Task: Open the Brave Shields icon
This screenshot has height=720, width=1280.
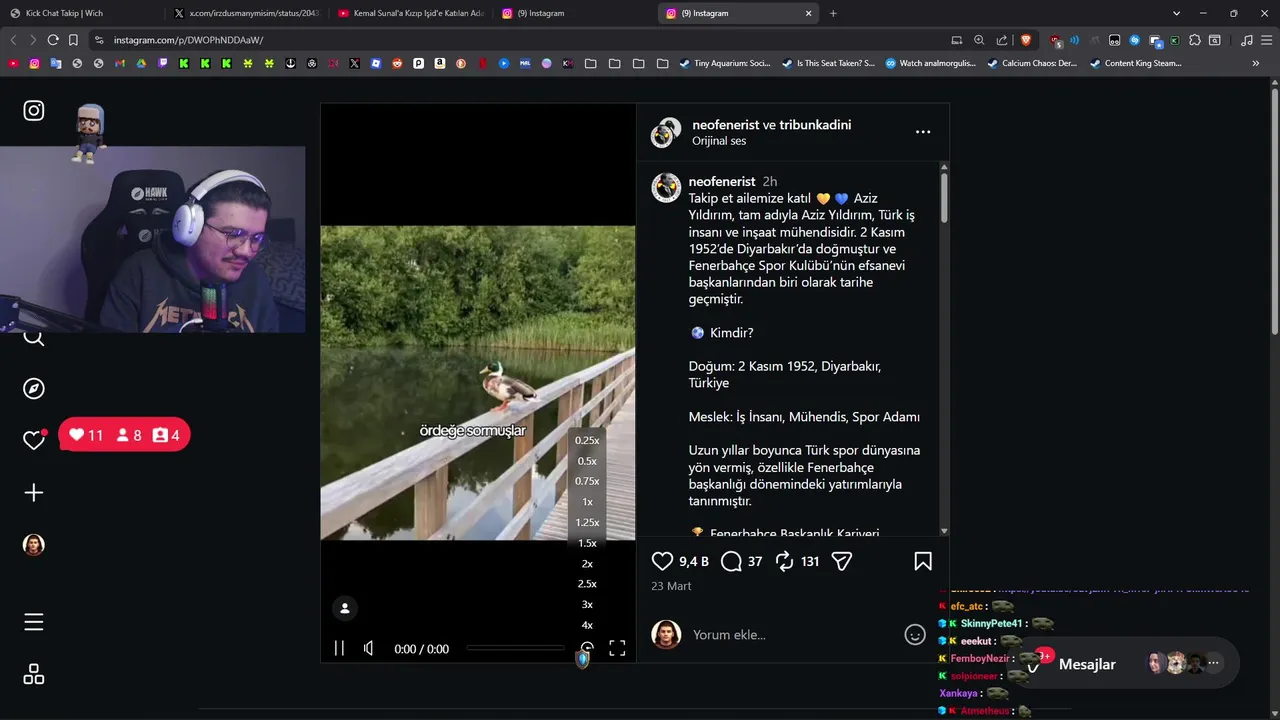Action: click(1025, 40)
